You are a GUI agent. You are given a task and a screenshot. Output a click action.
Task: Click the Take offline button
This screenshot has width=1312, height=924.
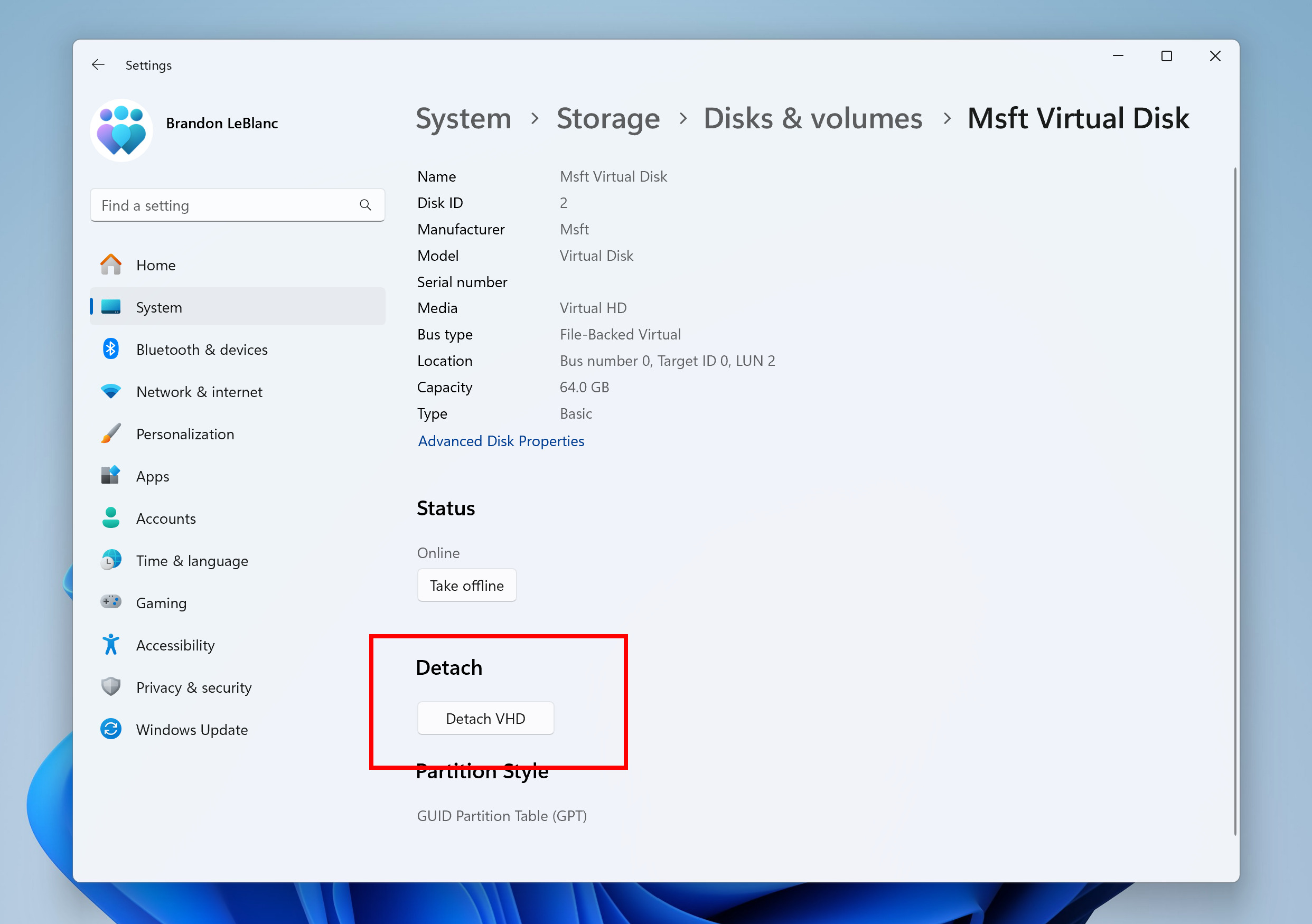click(466, 585)
